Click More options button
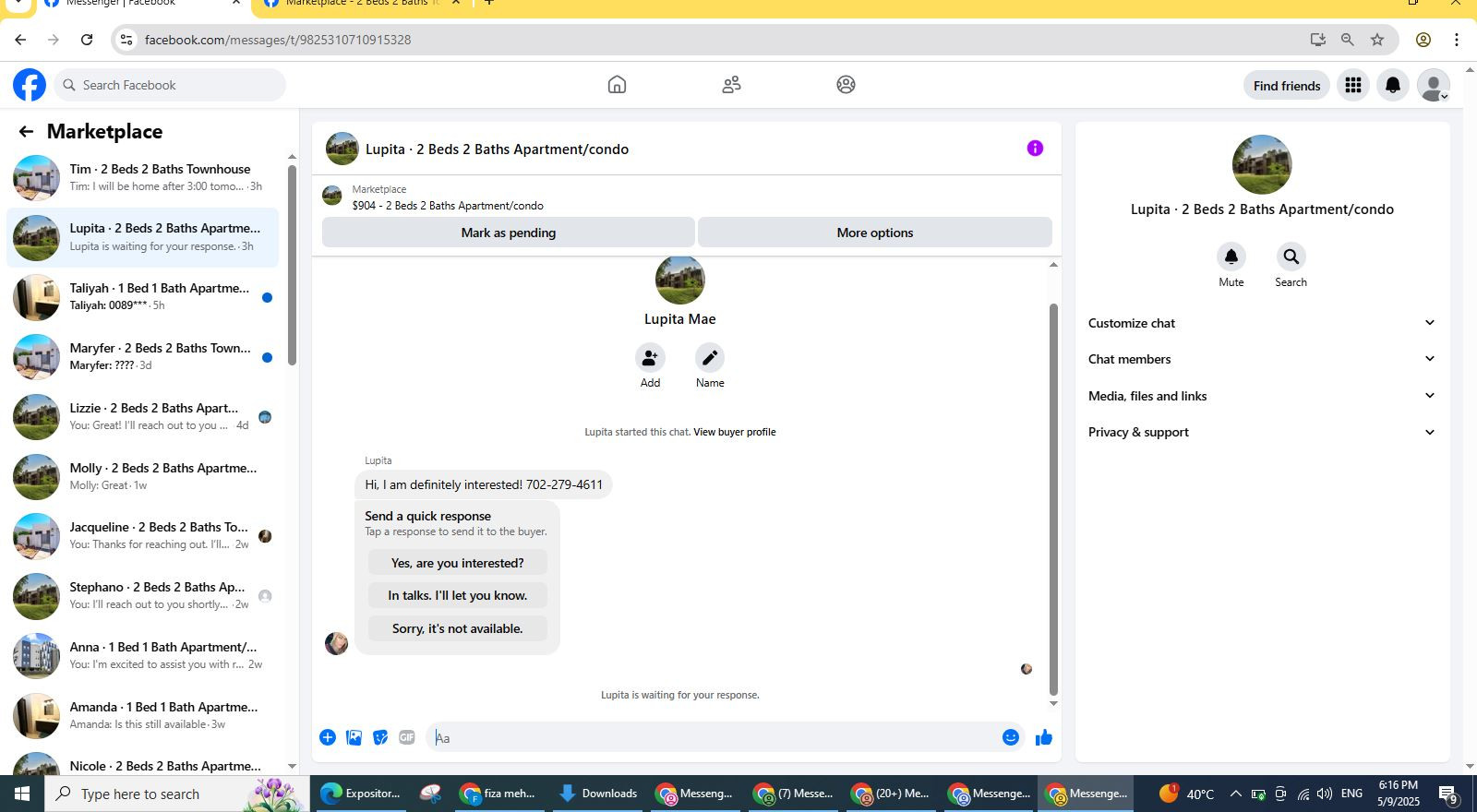Image resolution: width=1477 pixels, height=812 pixels. pyautogui.click(x=874, y=233)
